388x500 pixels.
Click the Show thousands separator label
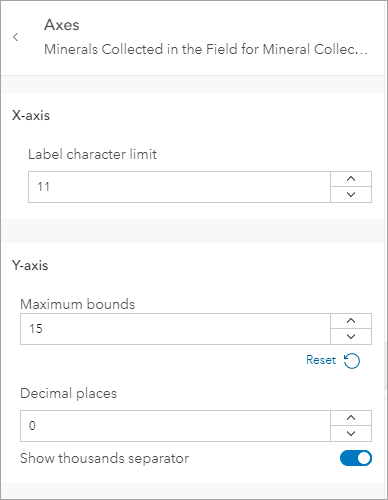coord(104,458)
